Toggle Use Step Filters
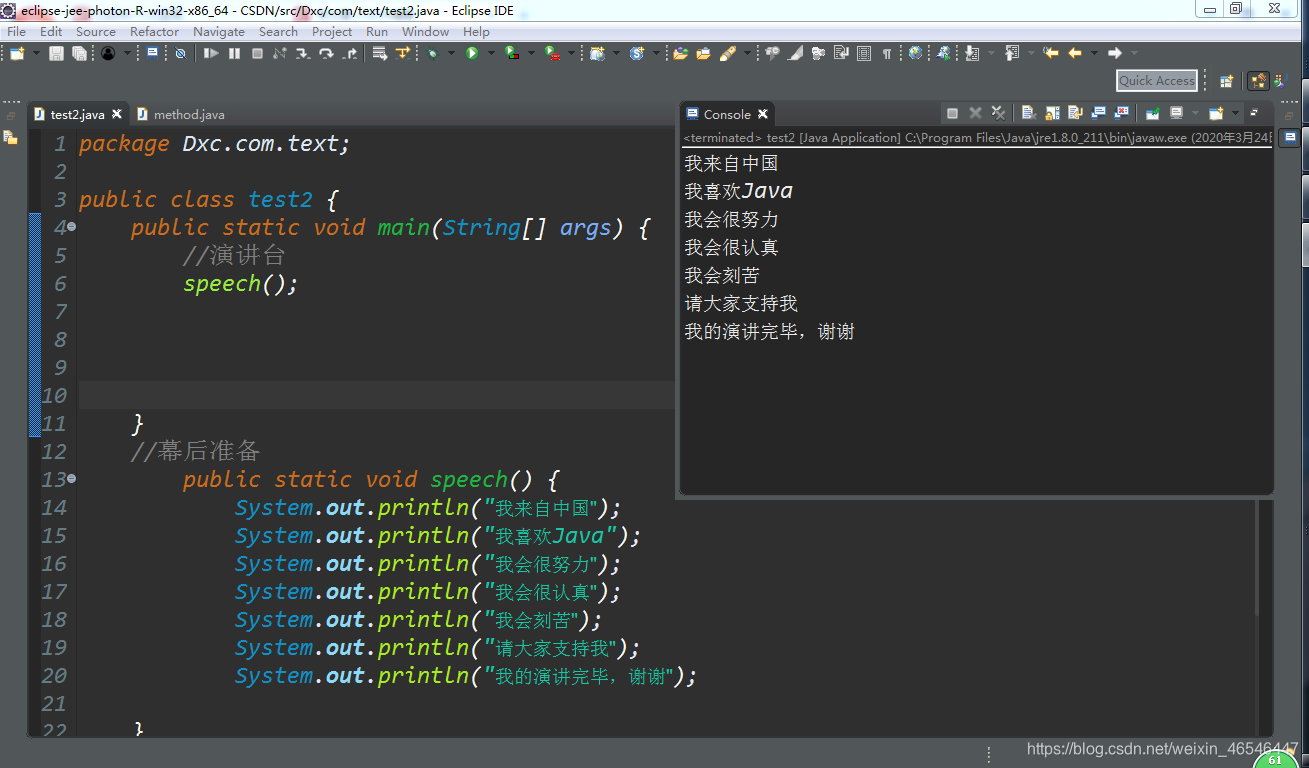This screenshot has height=768, width=1309. click(x=403, y=53)
